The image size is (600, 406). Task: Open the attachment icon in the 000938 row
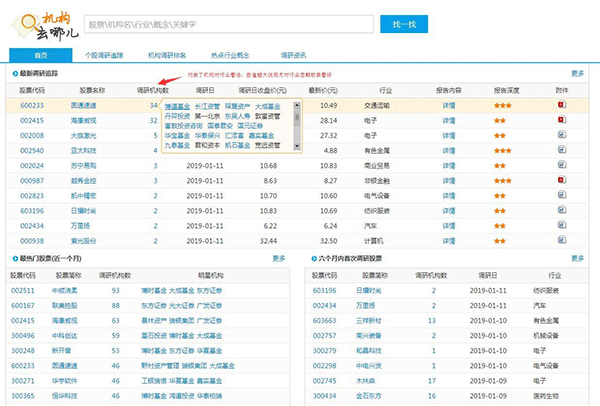(x=561, y=241)
